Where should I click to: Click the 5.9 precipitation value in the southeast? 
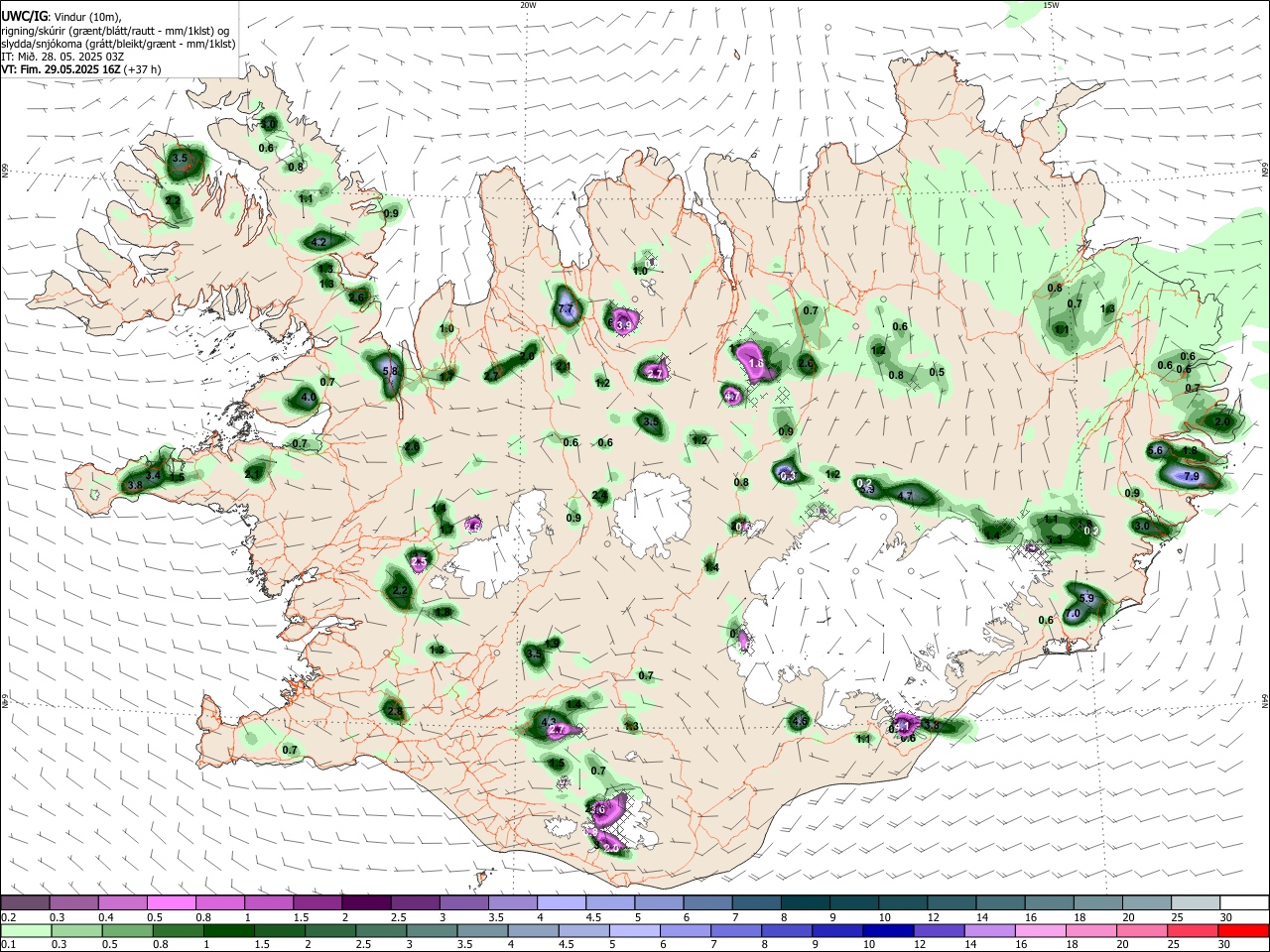point(1086,598)
